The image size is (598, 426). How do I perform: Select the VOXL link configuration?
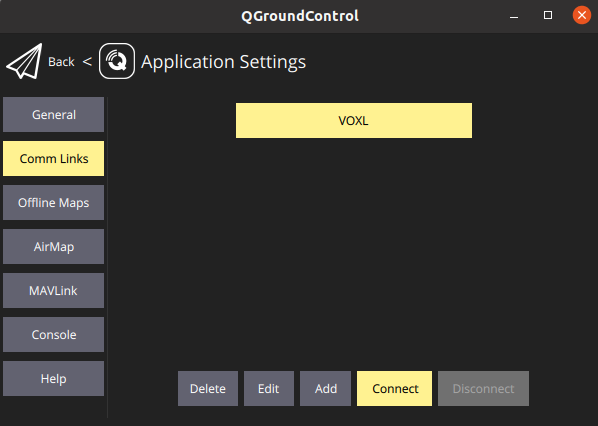click(354, 121)
